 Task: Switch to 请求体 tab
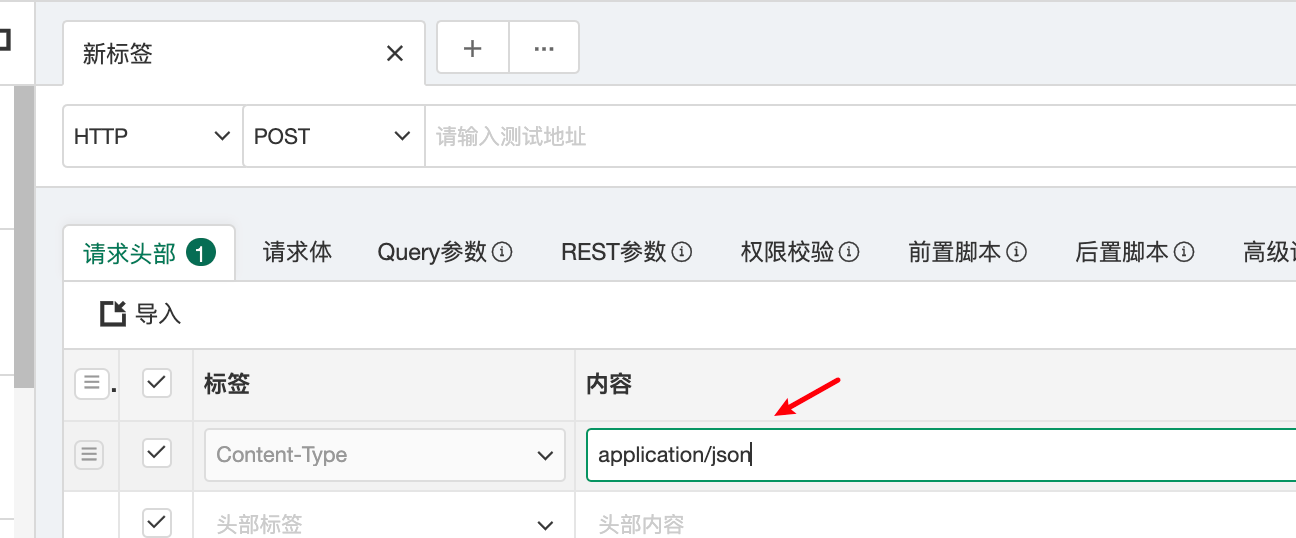297,252
